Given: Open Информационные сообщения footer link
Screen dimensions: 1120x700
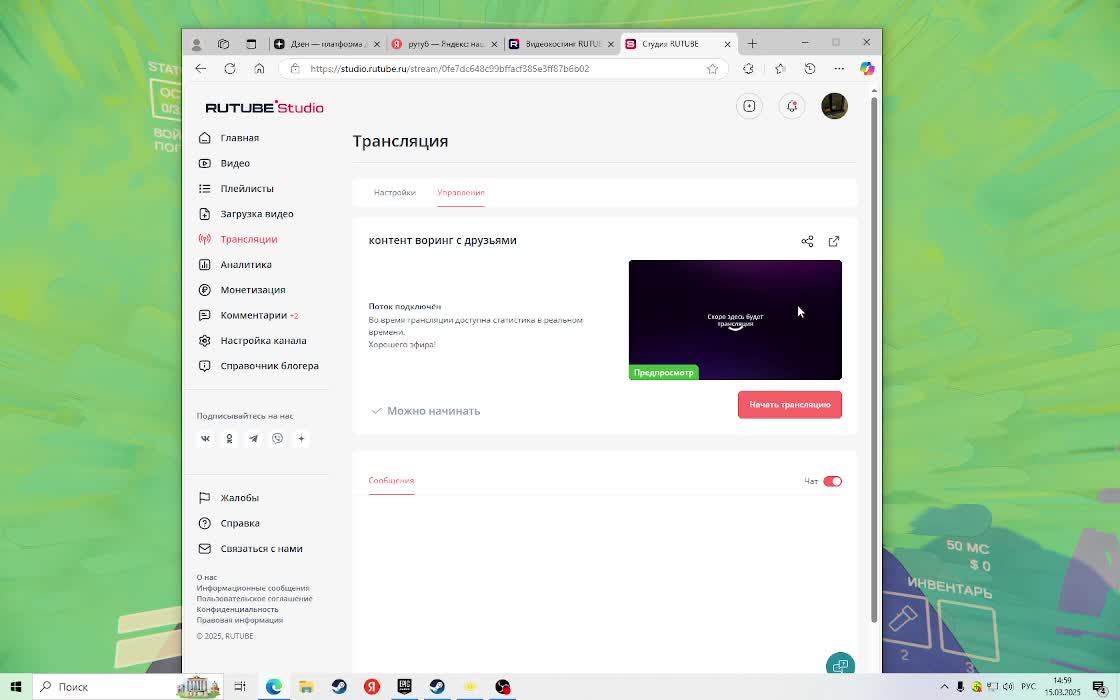Looking at the screenshot, I should click(x=253, y=589).
